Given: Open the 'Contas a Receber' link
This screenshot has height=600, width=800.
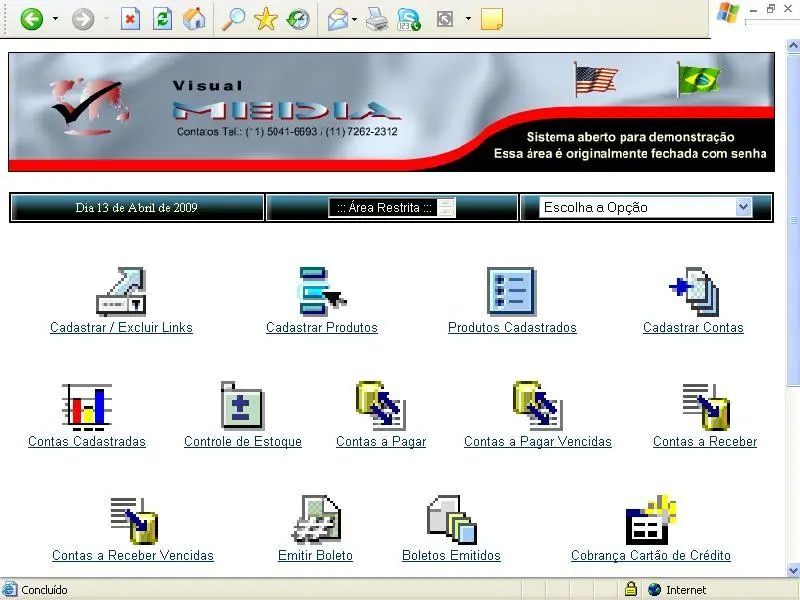Looking at the screenshot, I should (705, 442).
